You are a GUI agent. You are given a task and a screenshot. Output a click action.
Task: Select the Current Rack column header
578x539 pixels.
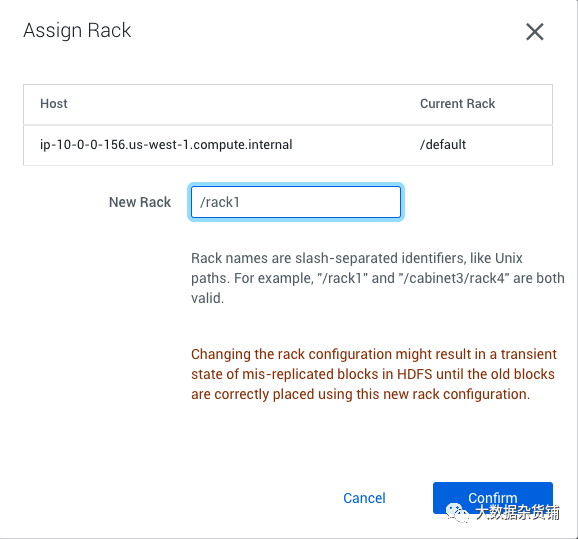pyautogui.click(x=457, y=104)
